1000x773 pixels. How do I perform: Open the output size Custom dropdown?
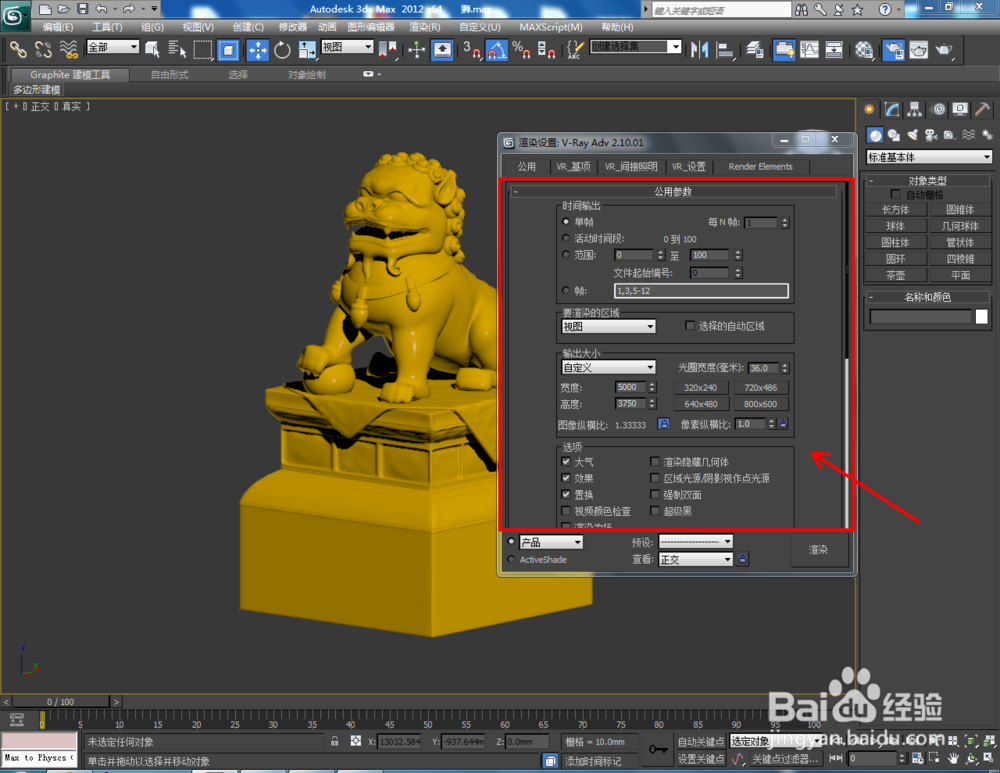click(608, 367)
